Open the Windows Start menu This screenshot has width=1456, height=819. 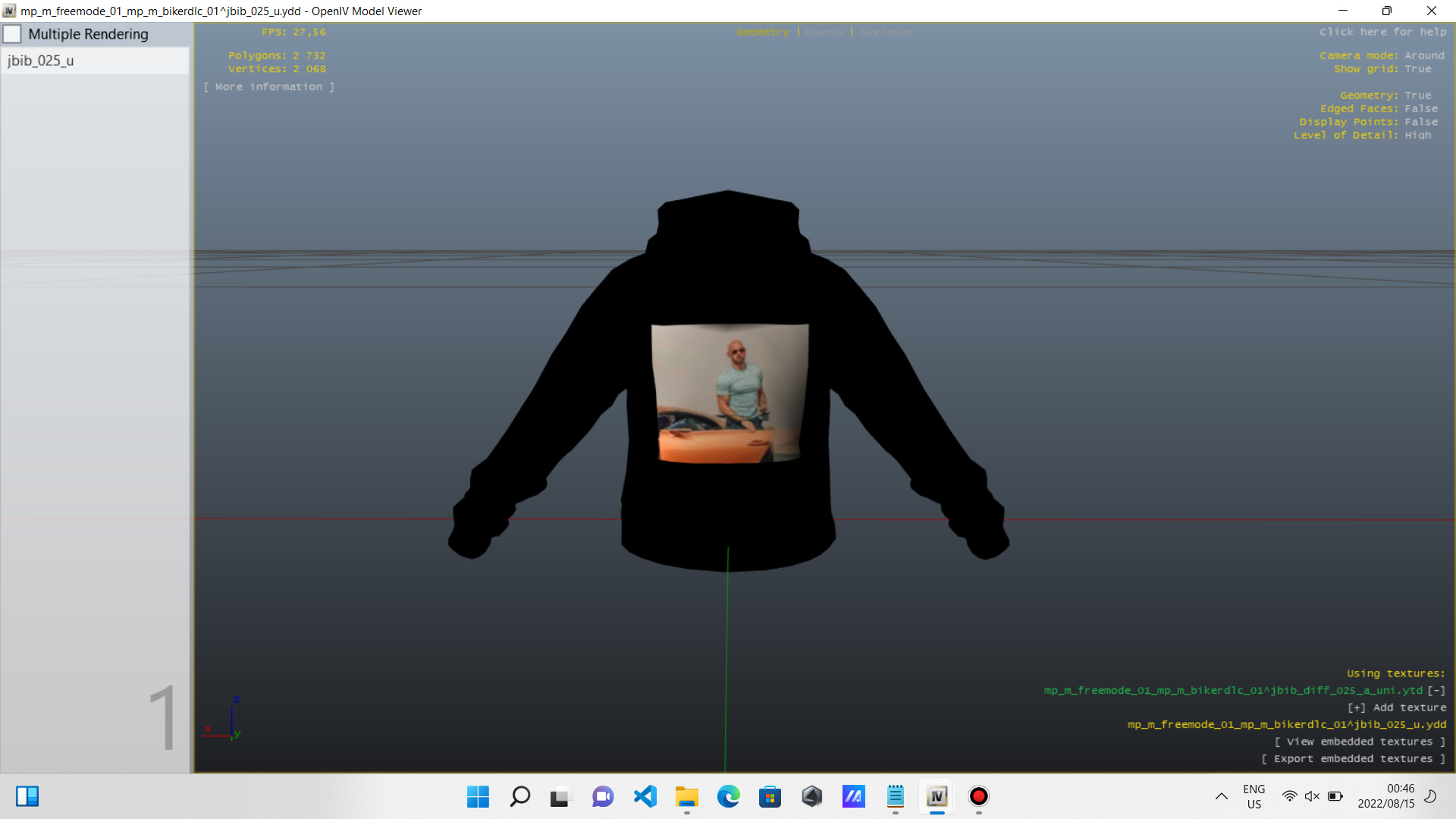(x=478, y=796)
